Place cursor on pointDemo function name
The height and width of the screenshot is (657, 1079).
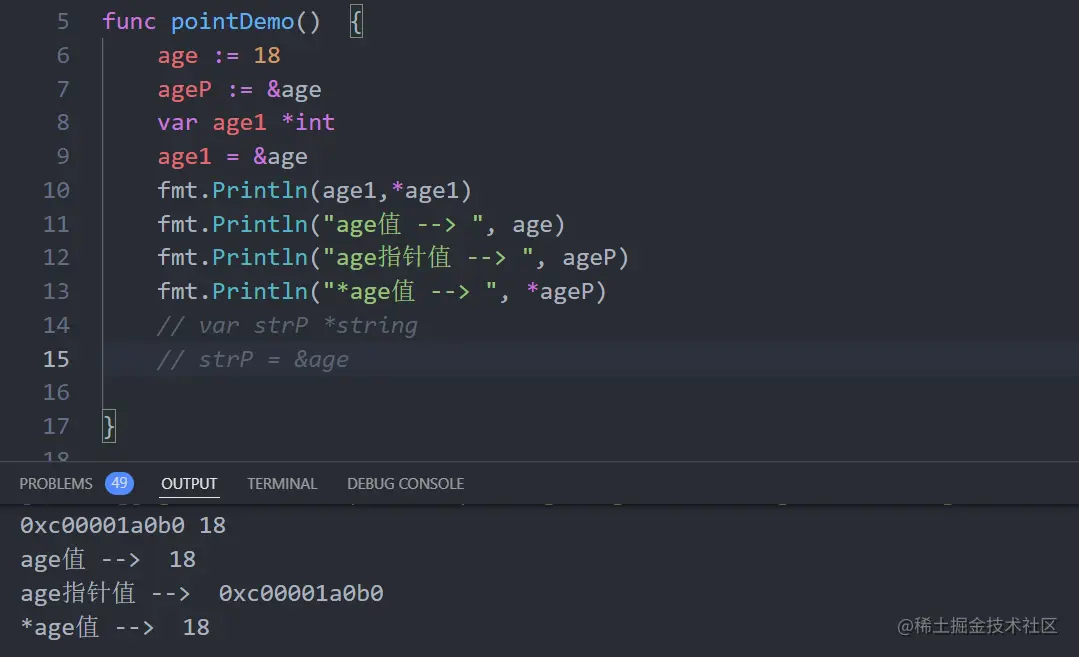(x=233, y=21)
